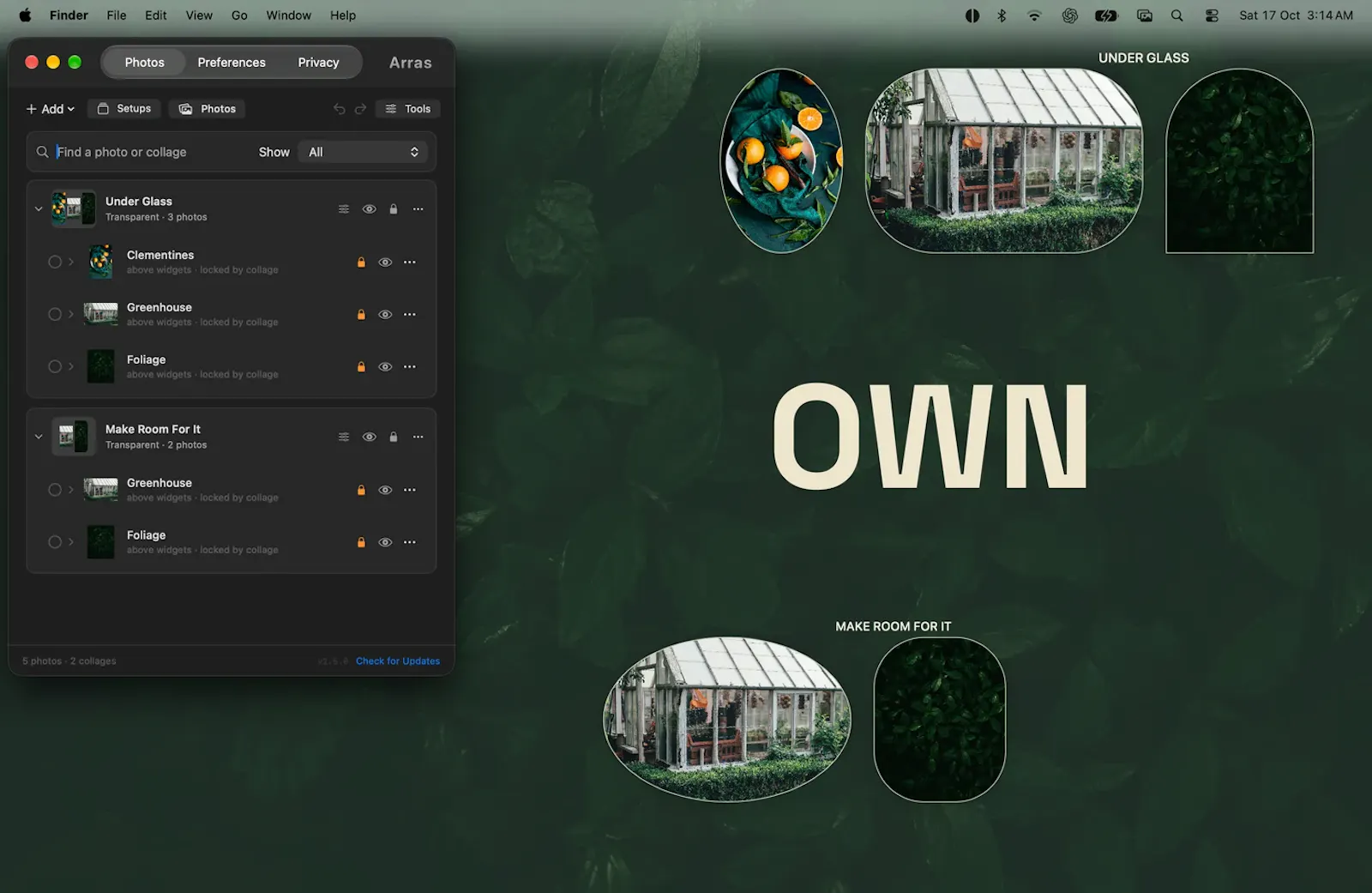Click the Clementines photo on desktop
The height and width of the screenshot is (893, 1372).
(x=781, y=161)
